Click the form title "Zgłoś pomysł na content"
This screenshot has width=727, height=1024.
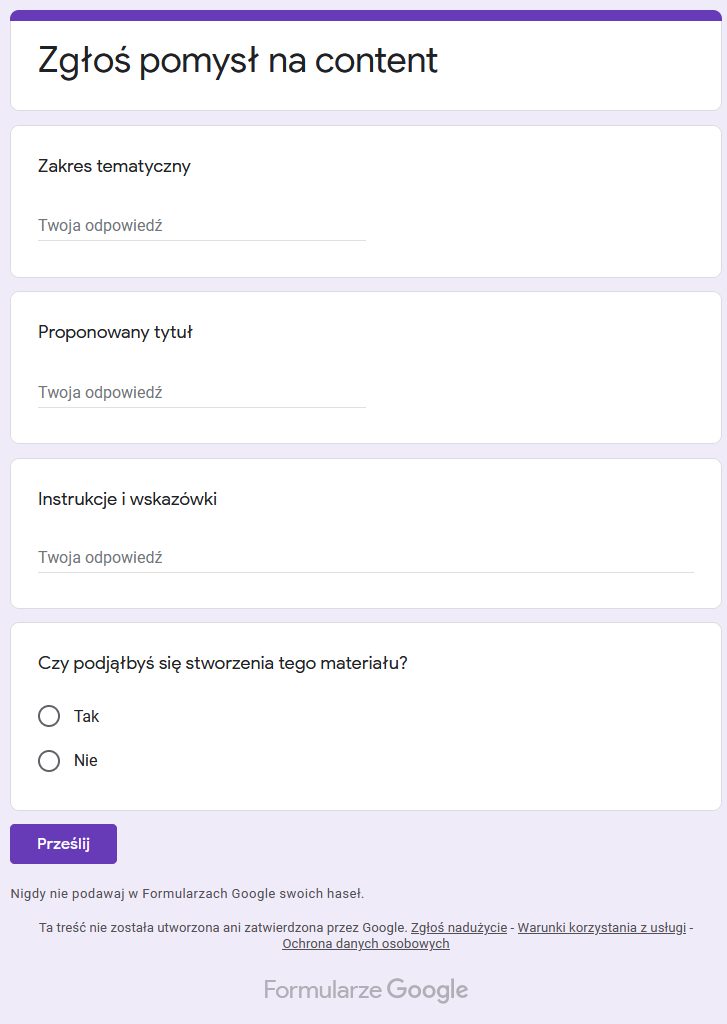coord(238,60)
